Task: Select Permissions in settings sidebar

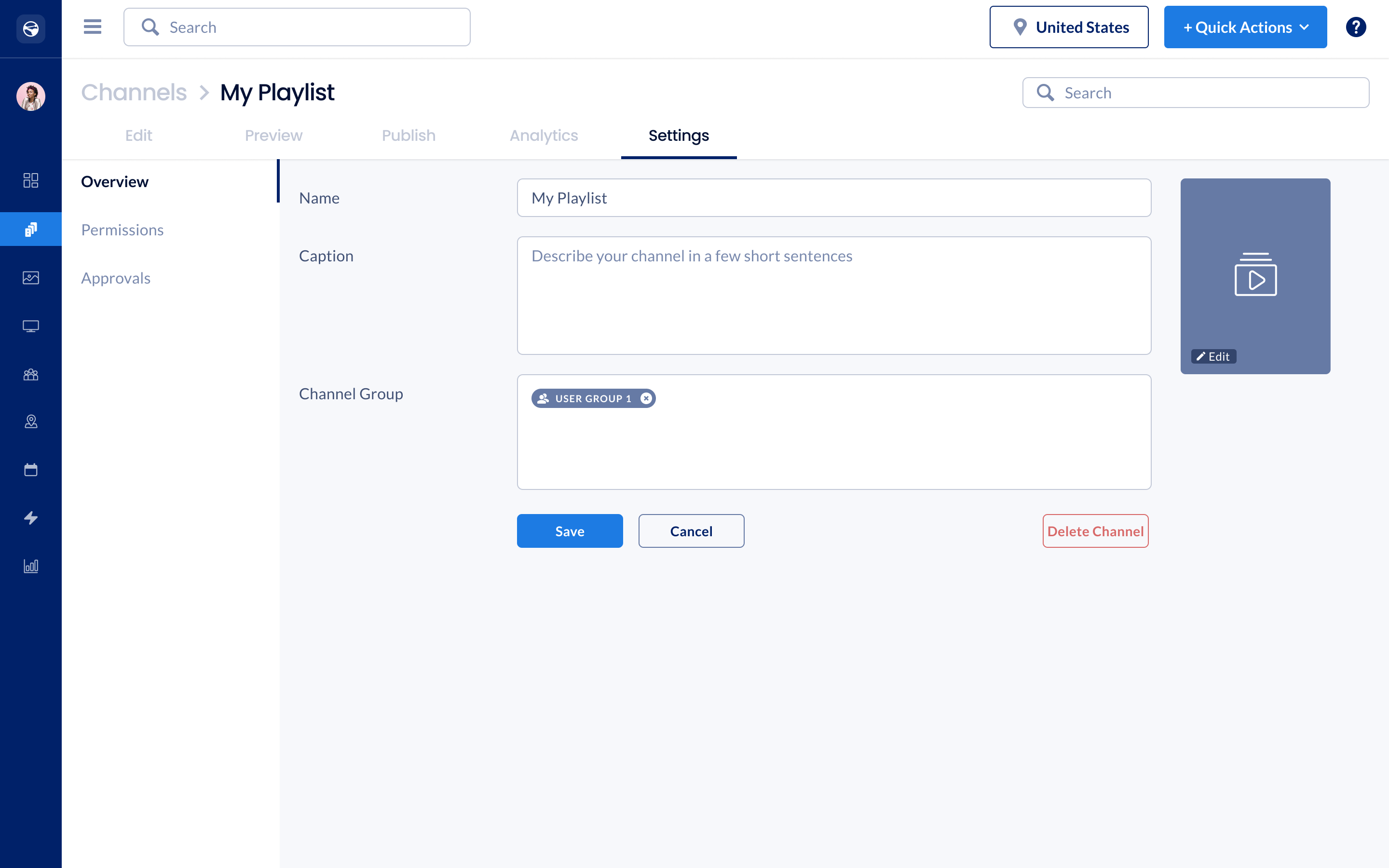Action: point(122,230)
